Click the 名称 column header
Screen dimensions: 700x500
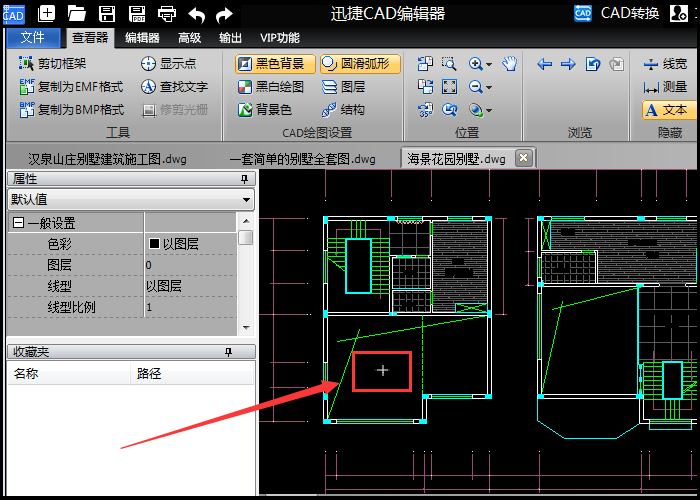click(69, 373)
